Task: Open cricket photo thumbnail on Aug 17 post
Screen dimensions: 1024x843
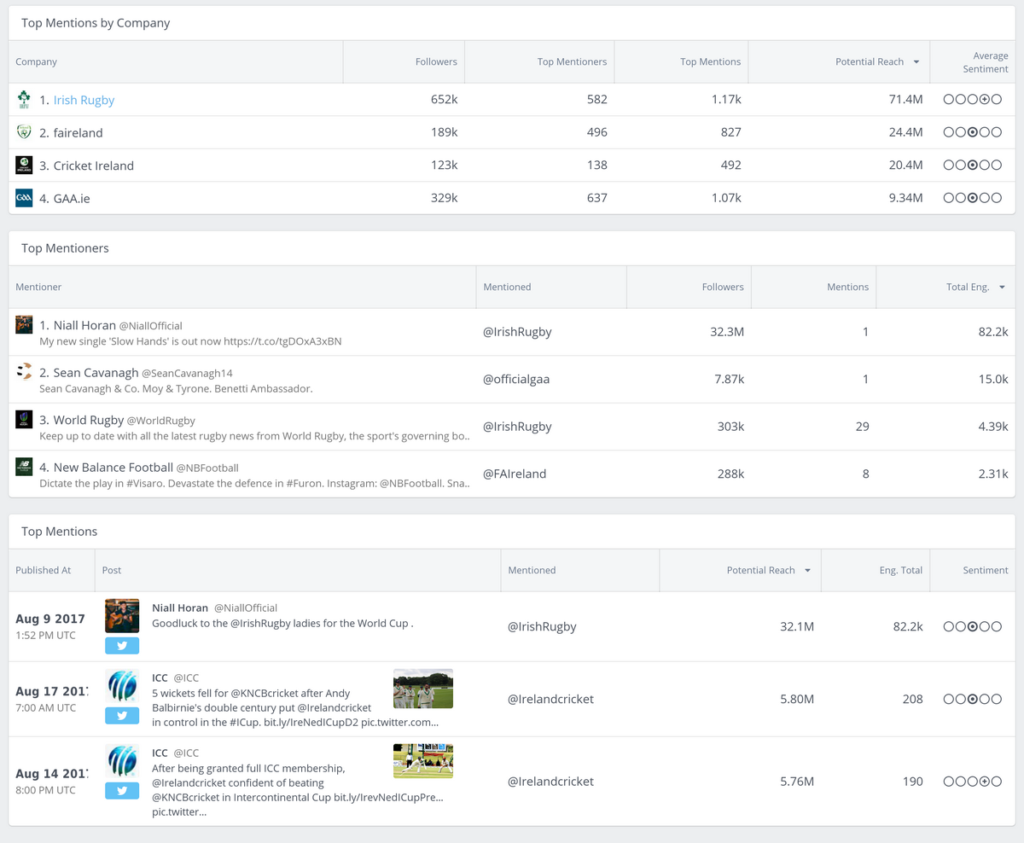Action: [x=423, y=689]
